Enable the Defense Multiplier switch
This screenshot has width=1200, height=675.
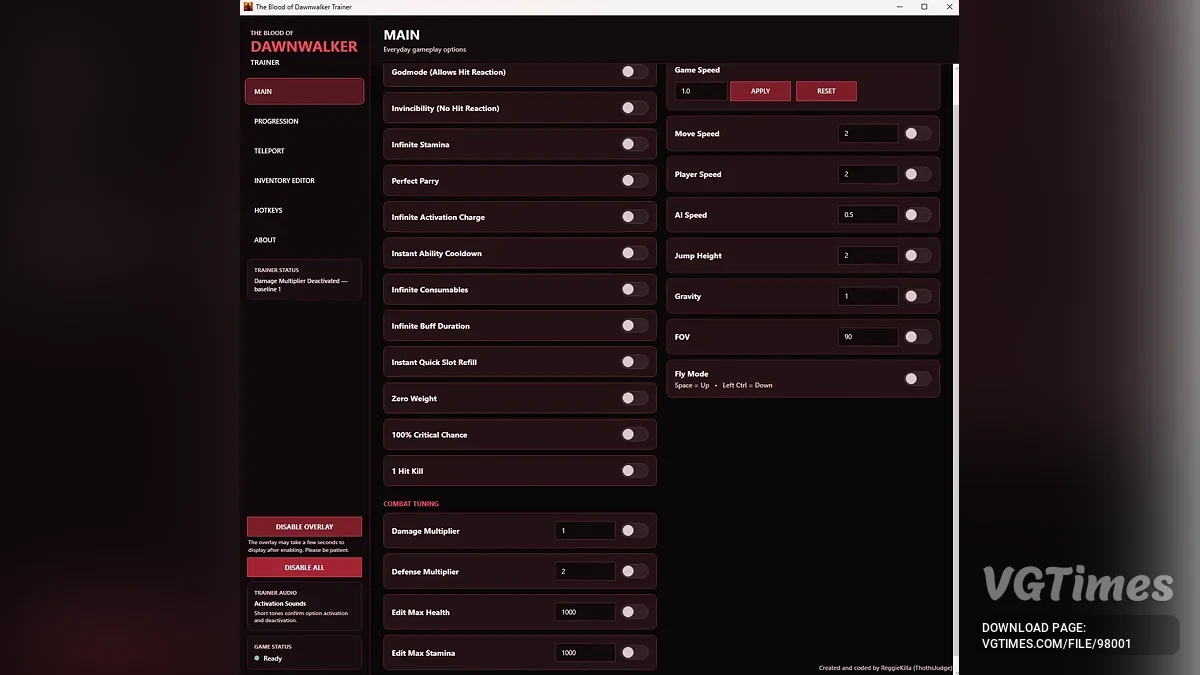[634, 571]
